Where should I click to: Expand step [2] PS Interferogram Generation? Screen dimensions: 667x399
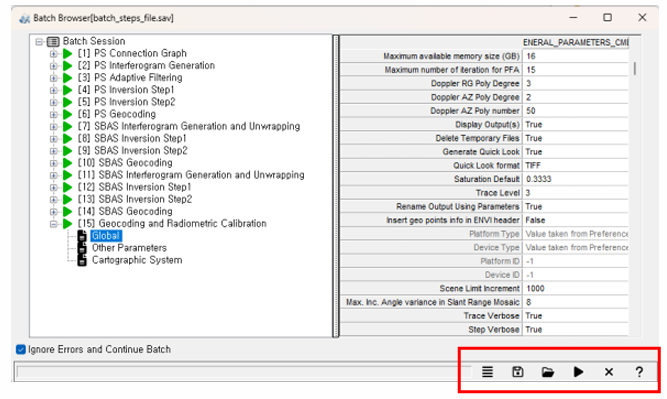coord(54,66)
